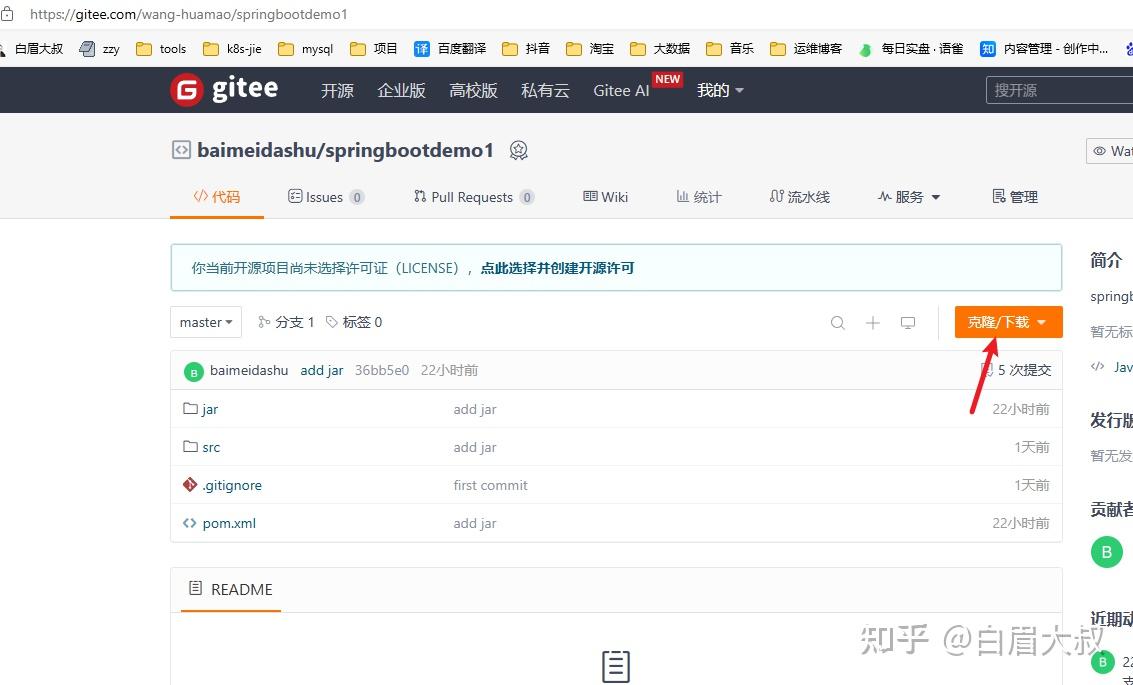Open repository settings icon beside springbootdemo1 title

tap(518, 149)
